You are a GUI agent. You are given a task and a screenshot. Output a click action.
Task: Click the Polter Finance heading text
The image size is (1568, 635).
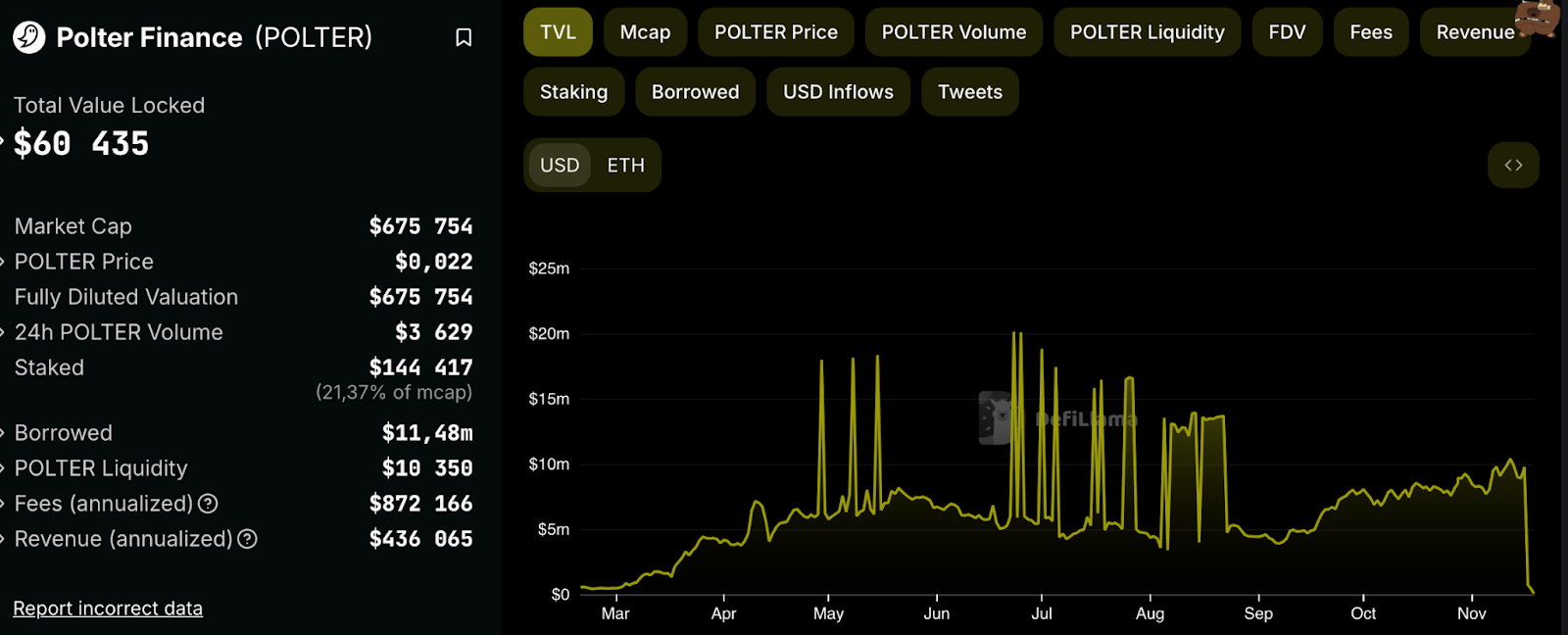click(149, 37)
